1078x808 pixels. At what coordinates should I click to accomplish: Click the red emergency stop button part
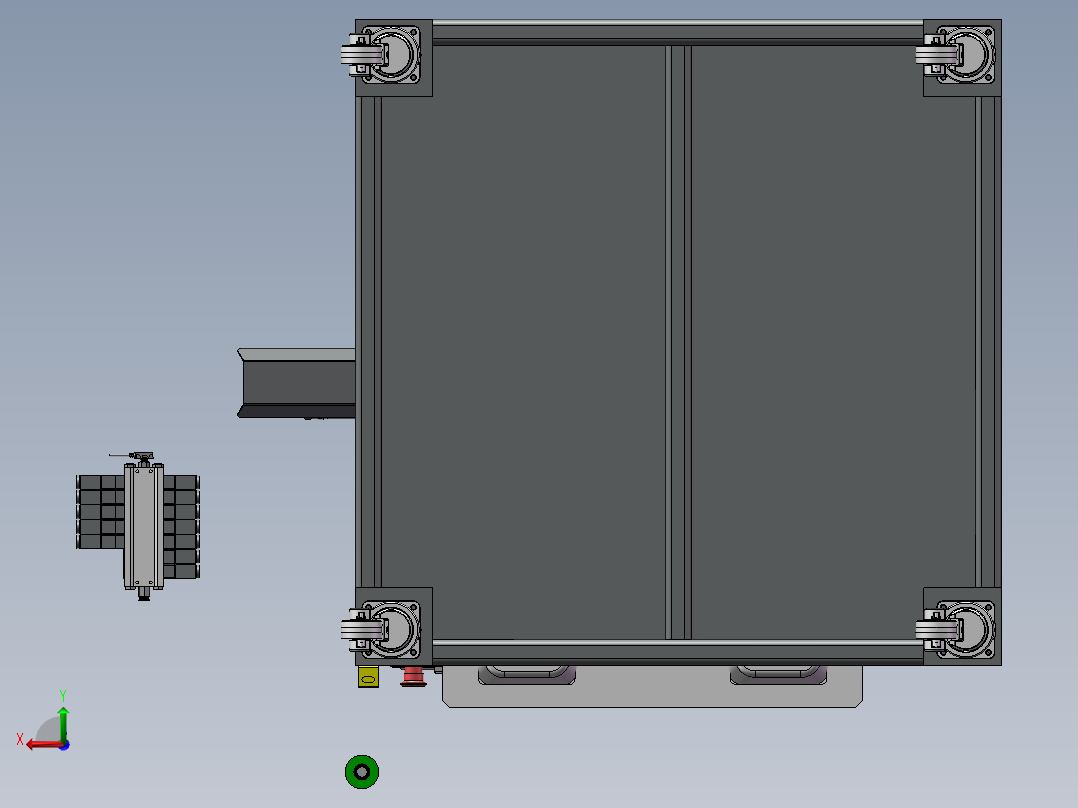pyautogui.click(x=414, y=677)
